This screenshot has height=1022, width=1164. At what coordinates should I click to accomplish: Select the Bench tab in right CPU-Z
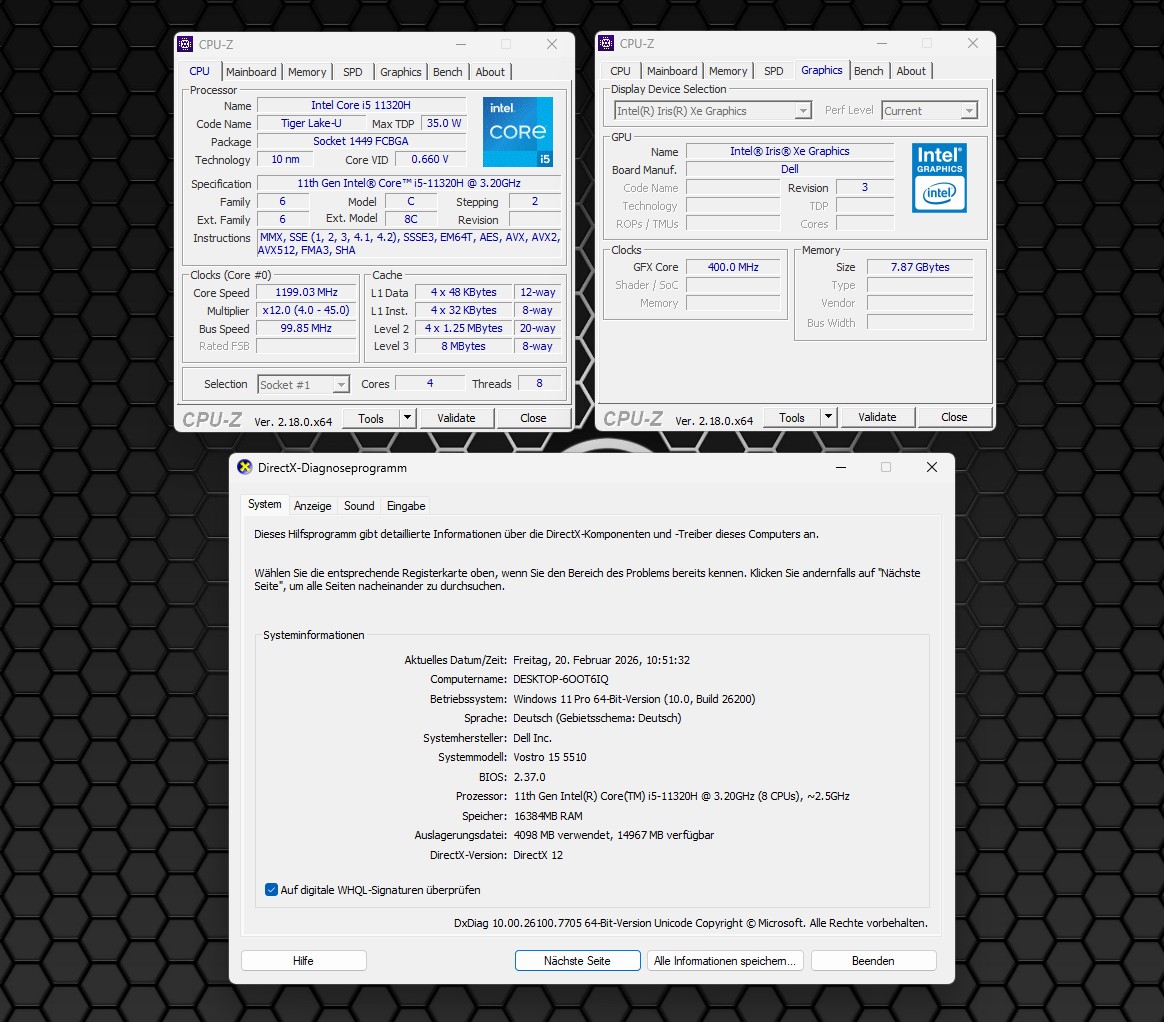868,71
